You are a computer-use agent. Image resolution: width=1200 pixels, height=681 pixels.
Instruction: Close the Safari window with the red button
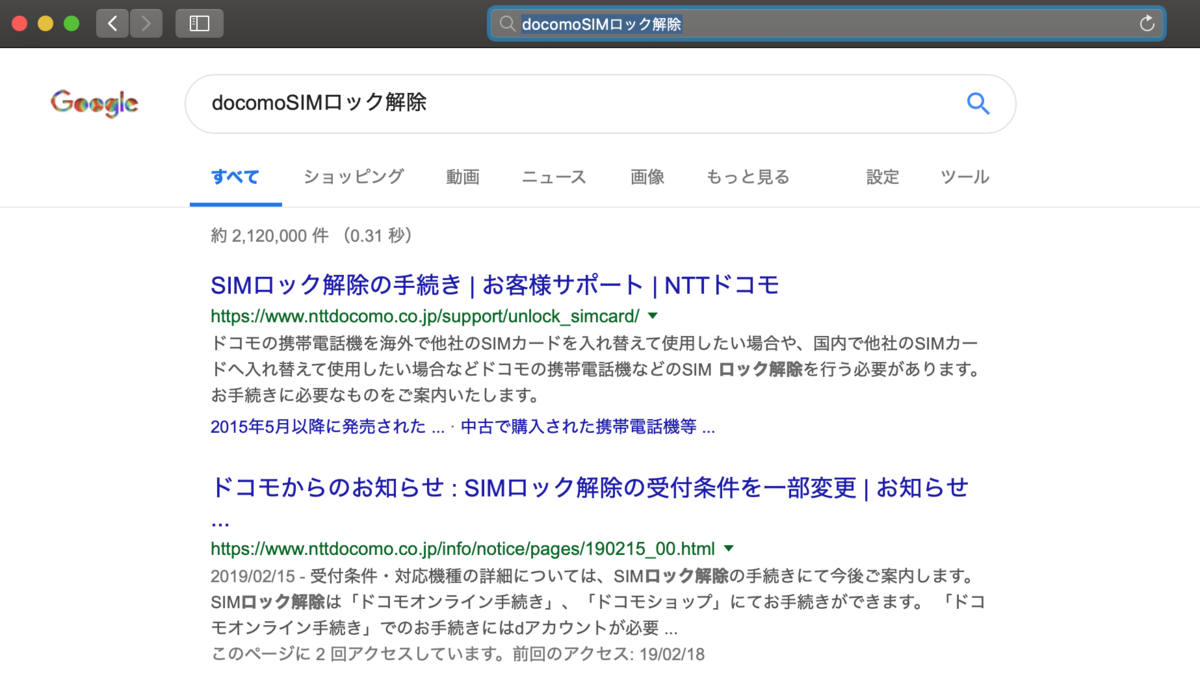[20, 24]
